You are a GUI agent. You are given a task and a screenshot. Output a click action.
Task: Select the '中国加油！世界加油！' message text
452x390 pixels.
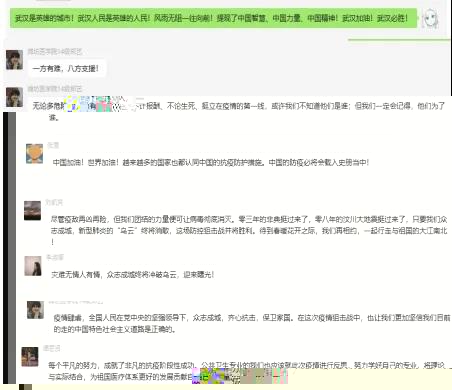pos(211,162)
